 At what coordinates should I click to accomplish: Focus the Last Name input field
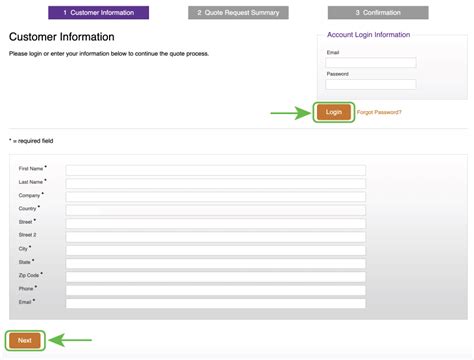point(216,184)
